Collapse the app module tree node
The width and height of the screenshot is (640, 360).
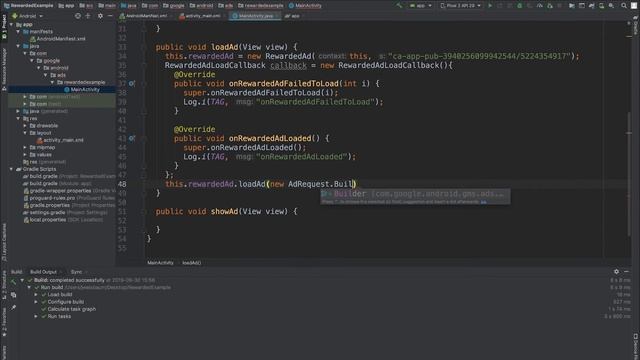(11, 24)
